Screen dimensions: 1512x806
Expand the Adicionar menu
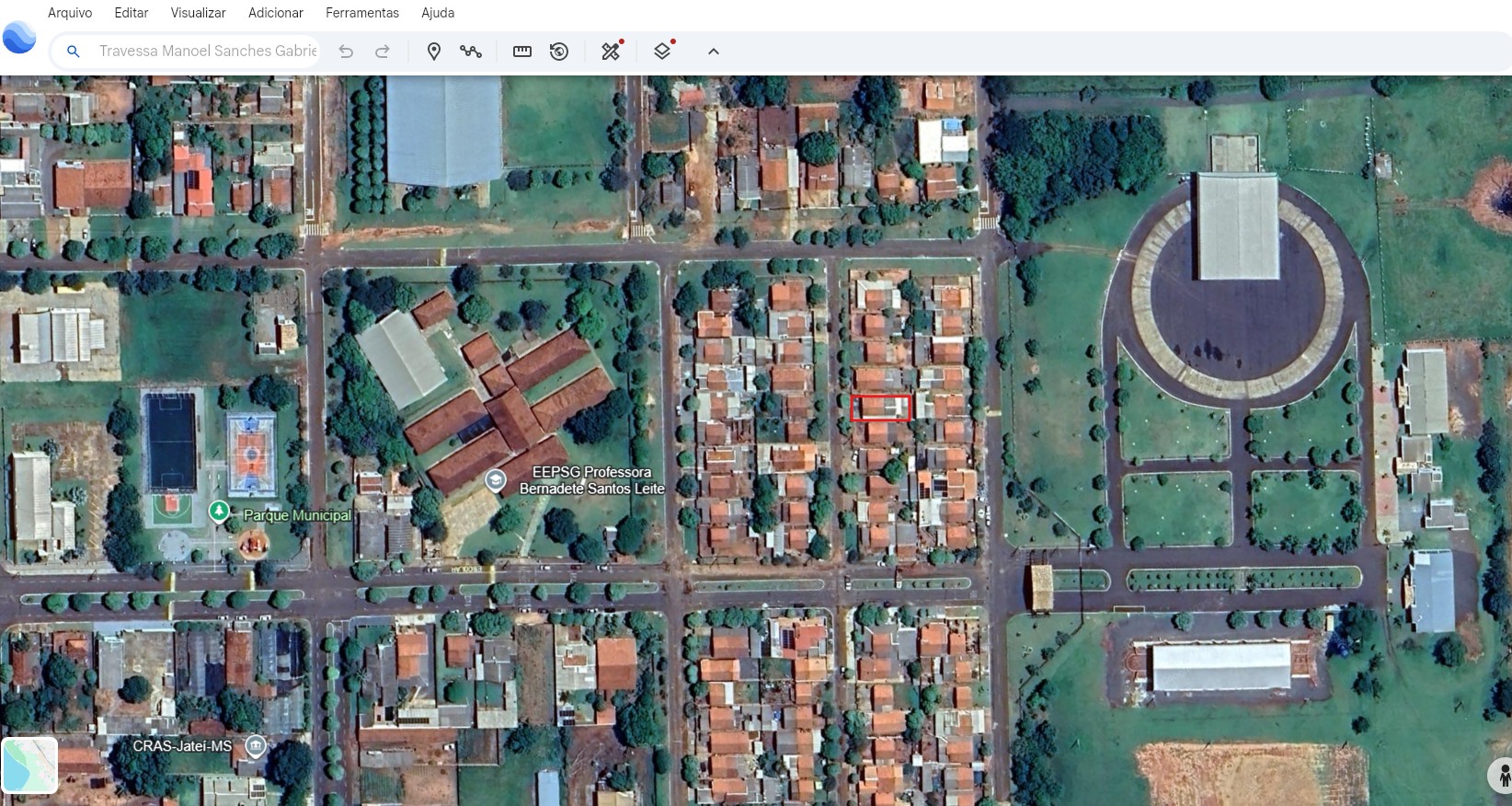(276, 13)
